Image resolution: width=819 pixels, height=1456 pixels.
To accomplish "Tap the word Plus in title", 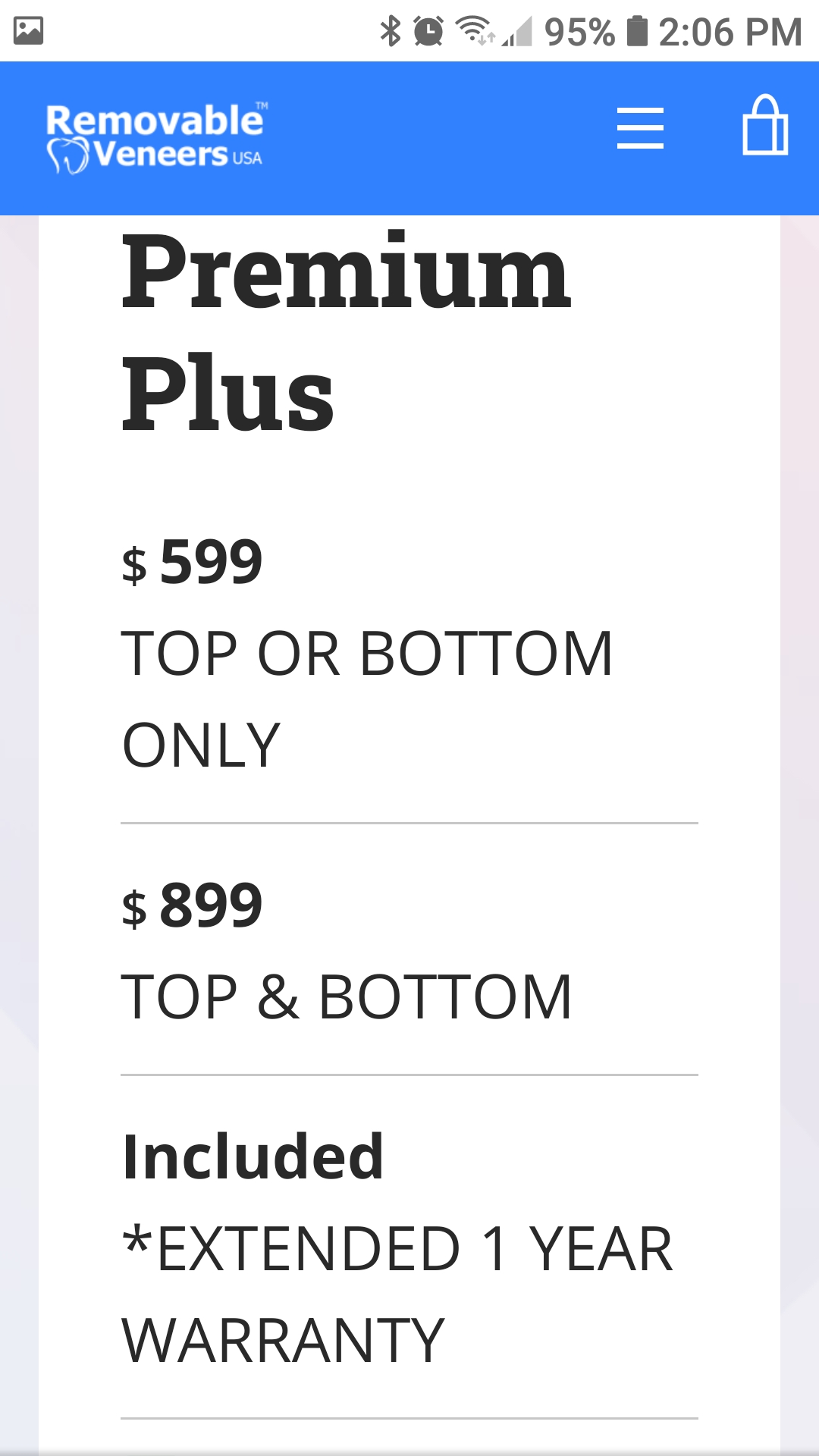I will coord(227,393).
